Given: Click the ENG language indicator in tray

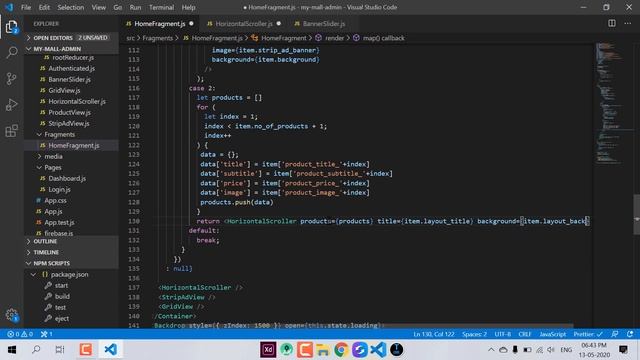Looking at the screenshot, I should pos(566,350).
